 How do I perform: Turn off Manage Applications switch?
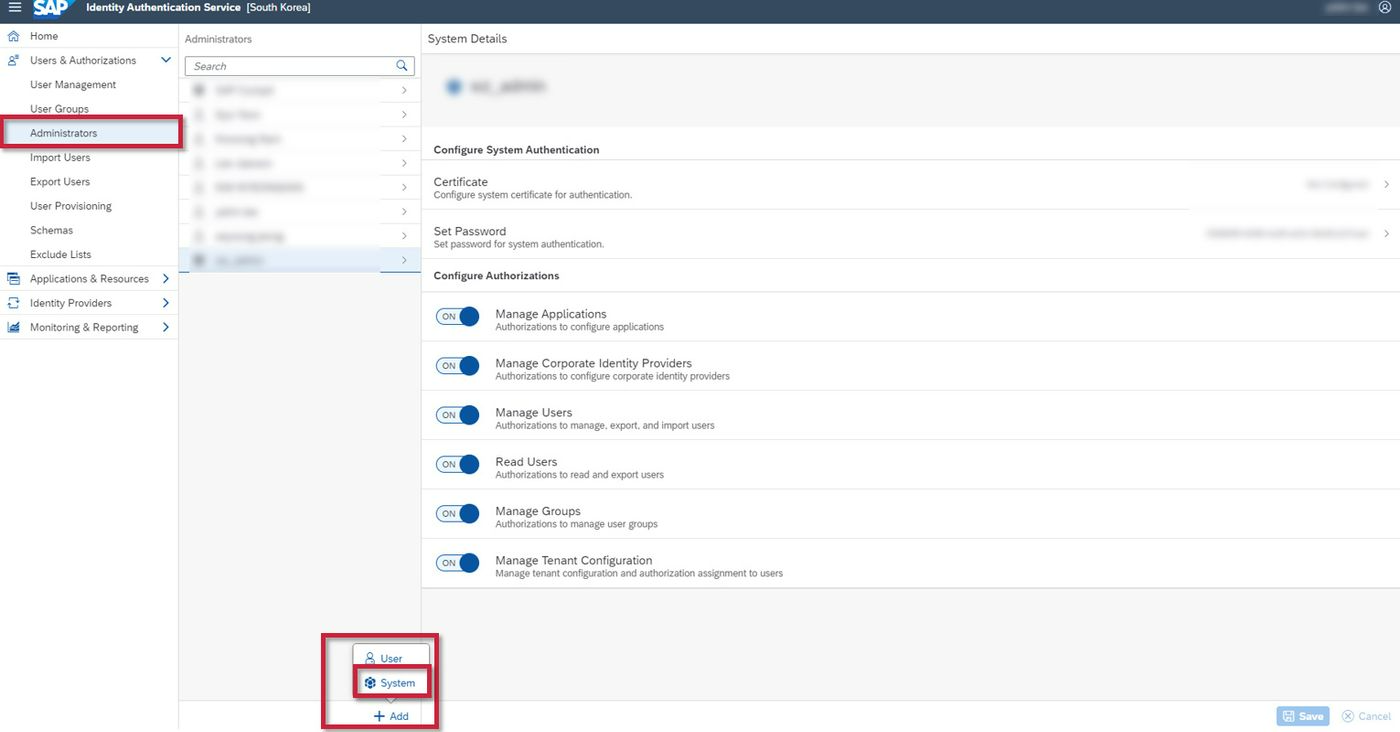coord(458,316)
